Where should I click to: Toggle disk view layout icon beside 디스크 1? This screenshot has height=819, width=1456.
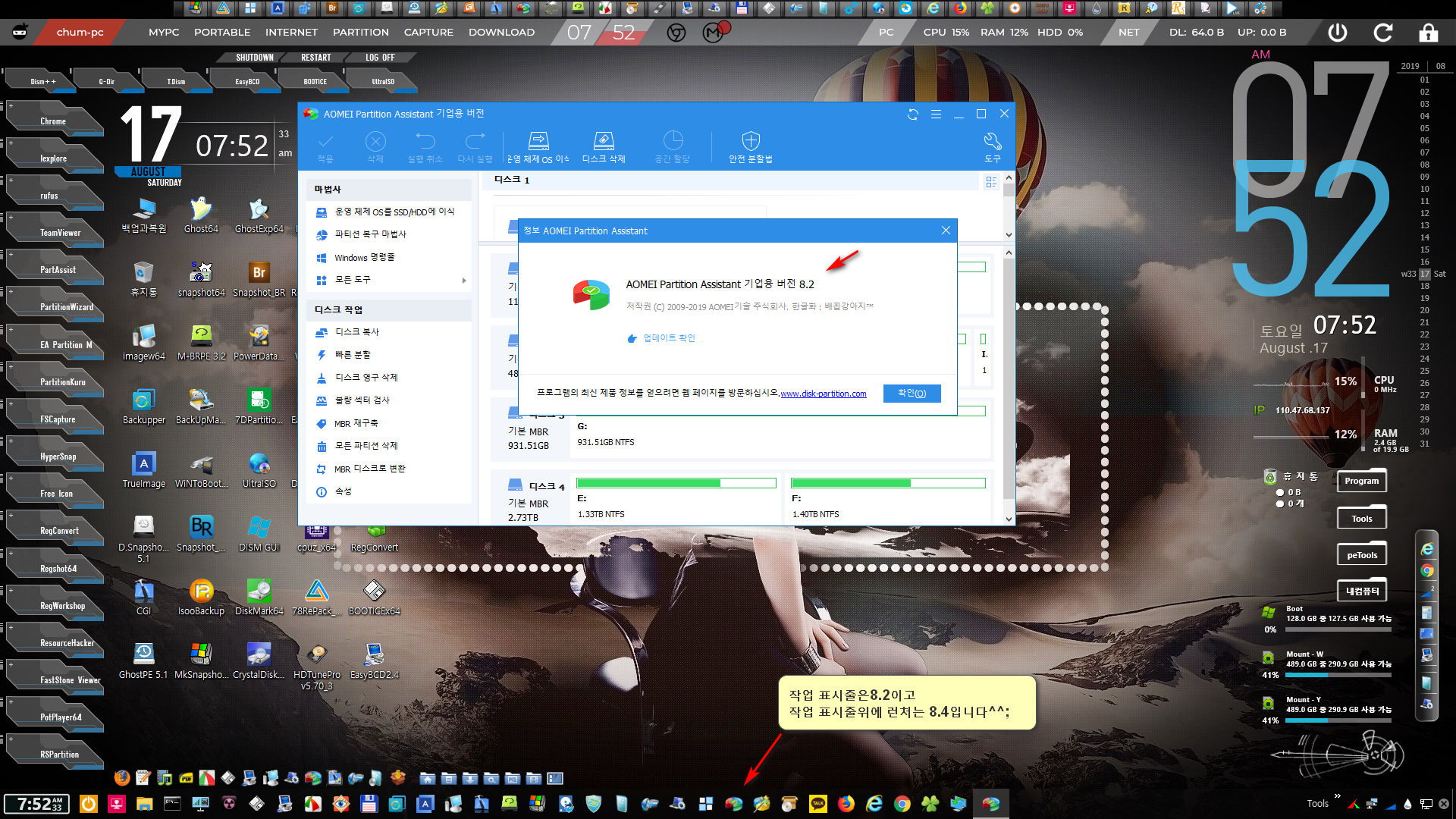click(990, 182)
